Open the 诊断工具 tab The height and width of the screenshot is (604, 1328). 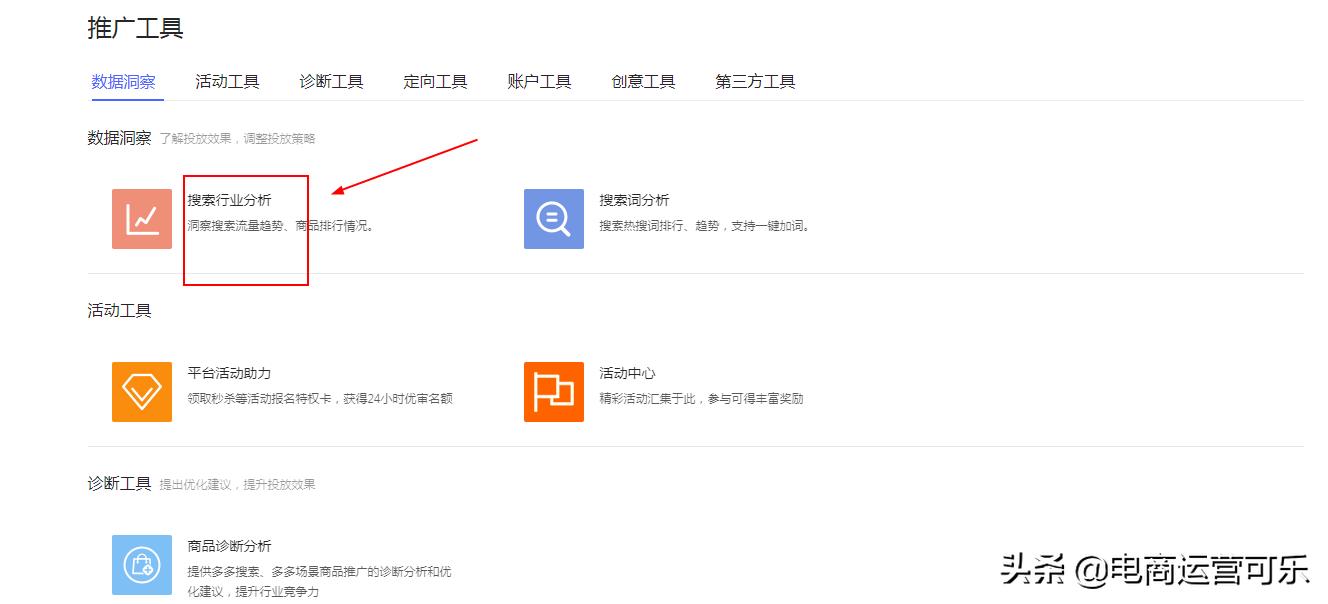330,82
